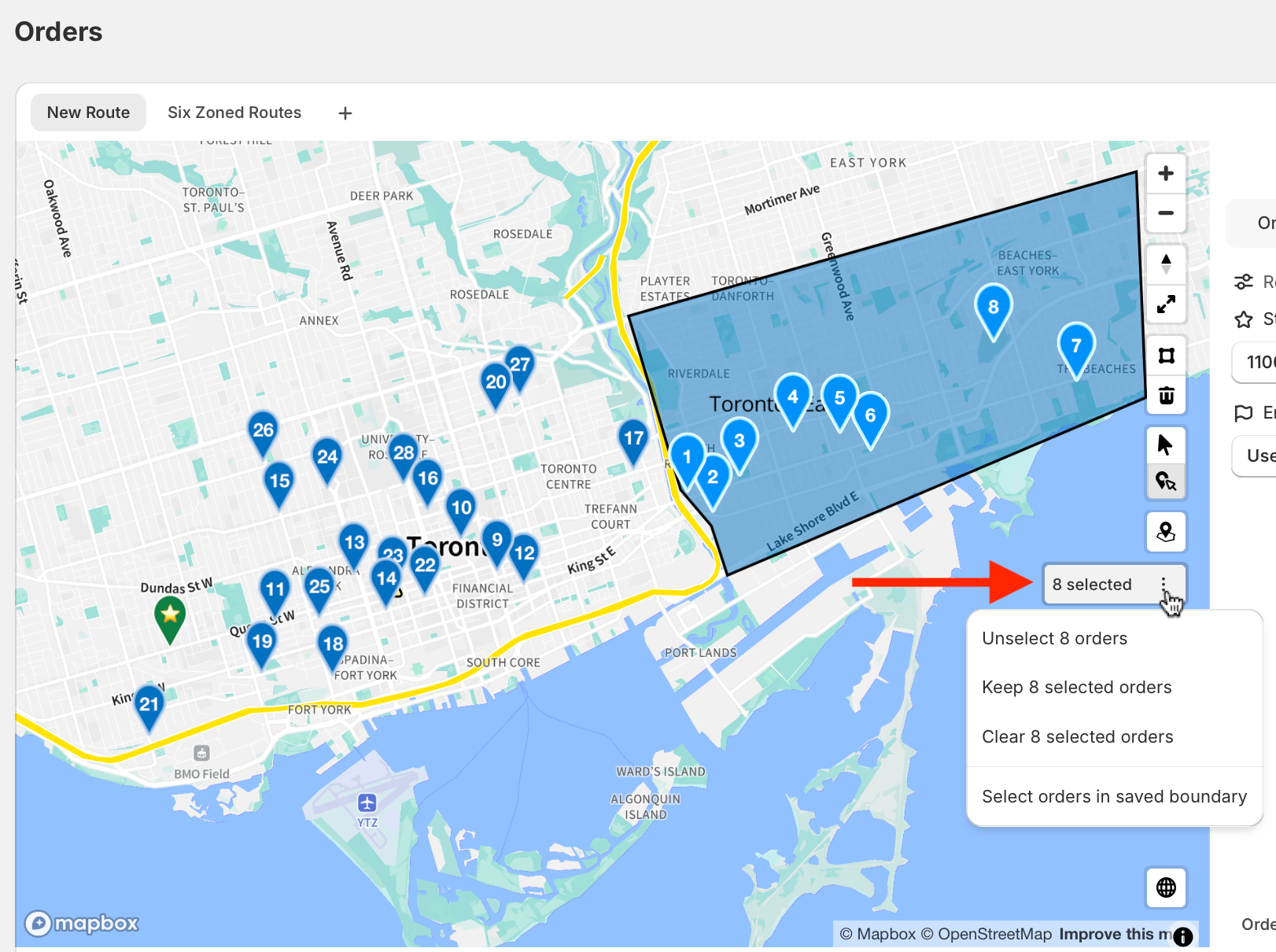1276x952 pixels.
Task: Click the field starting with Use
Action: click(1254, 456)
